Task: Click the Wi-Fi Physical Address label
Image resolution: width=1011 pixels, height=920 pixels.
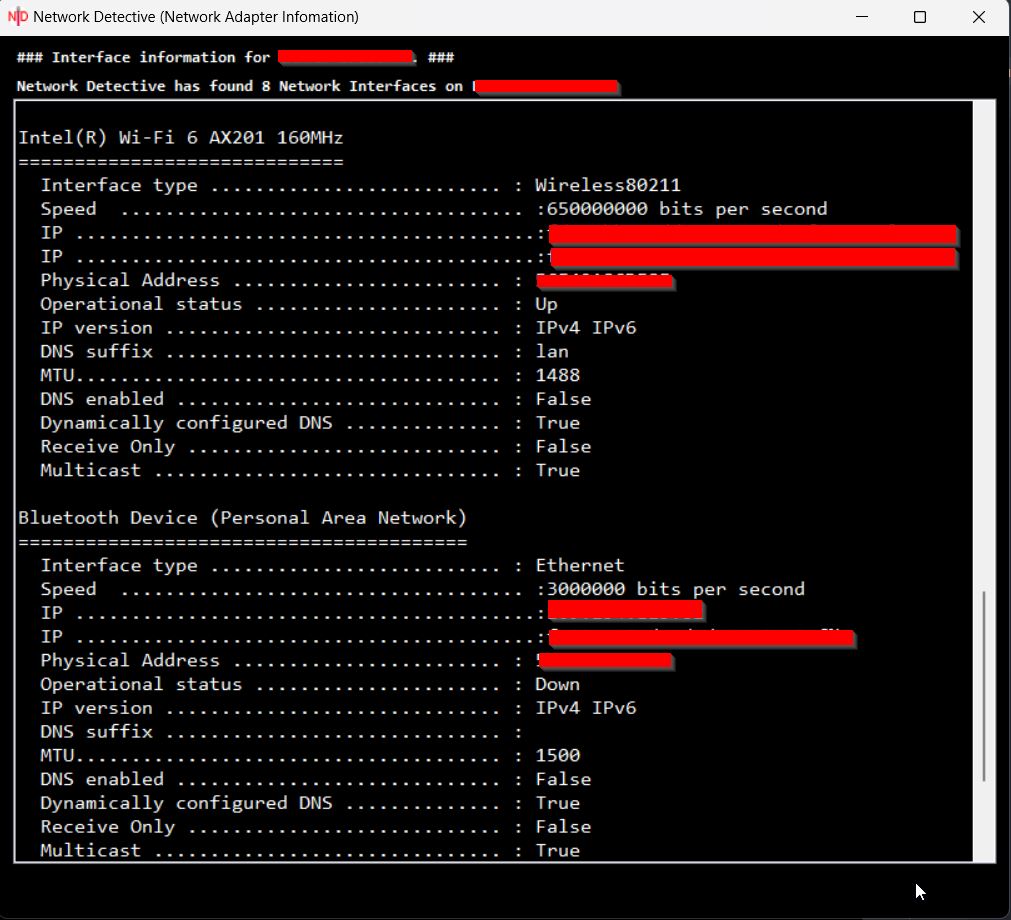Action: point(130,280)
